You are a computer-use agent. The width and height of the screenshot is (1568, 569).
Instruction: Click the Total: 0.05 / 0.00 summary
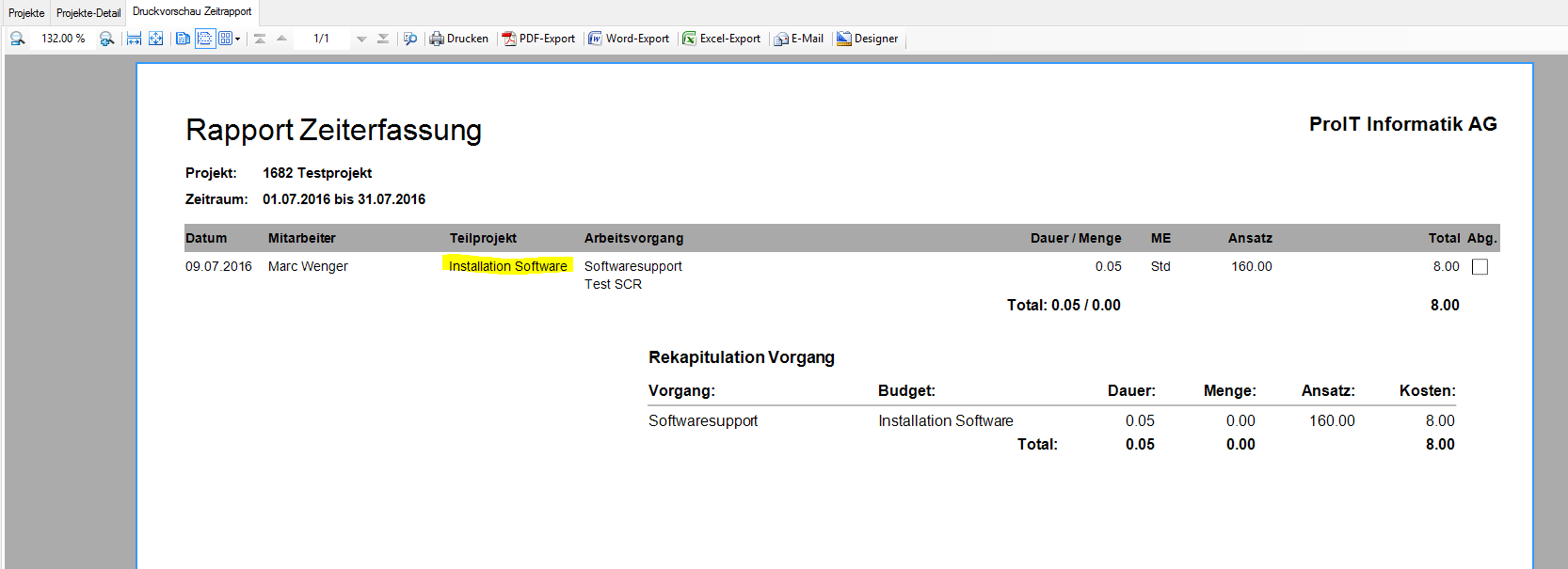[1064, 305]
